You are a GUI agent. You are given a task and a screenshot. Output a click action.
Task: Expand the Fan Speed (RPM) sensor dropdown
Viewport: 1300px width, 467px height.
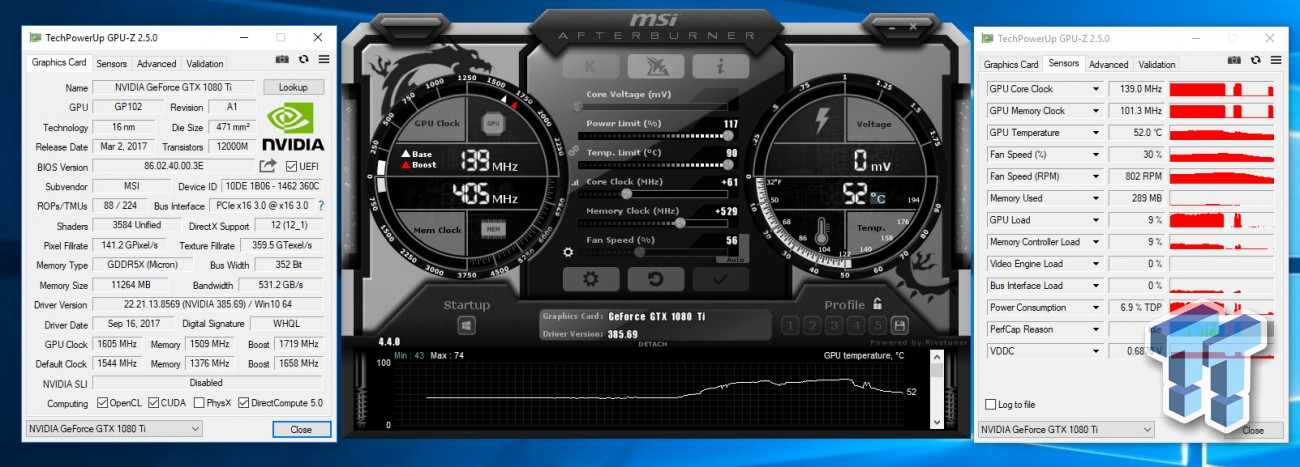click(x=1096, y=176)
